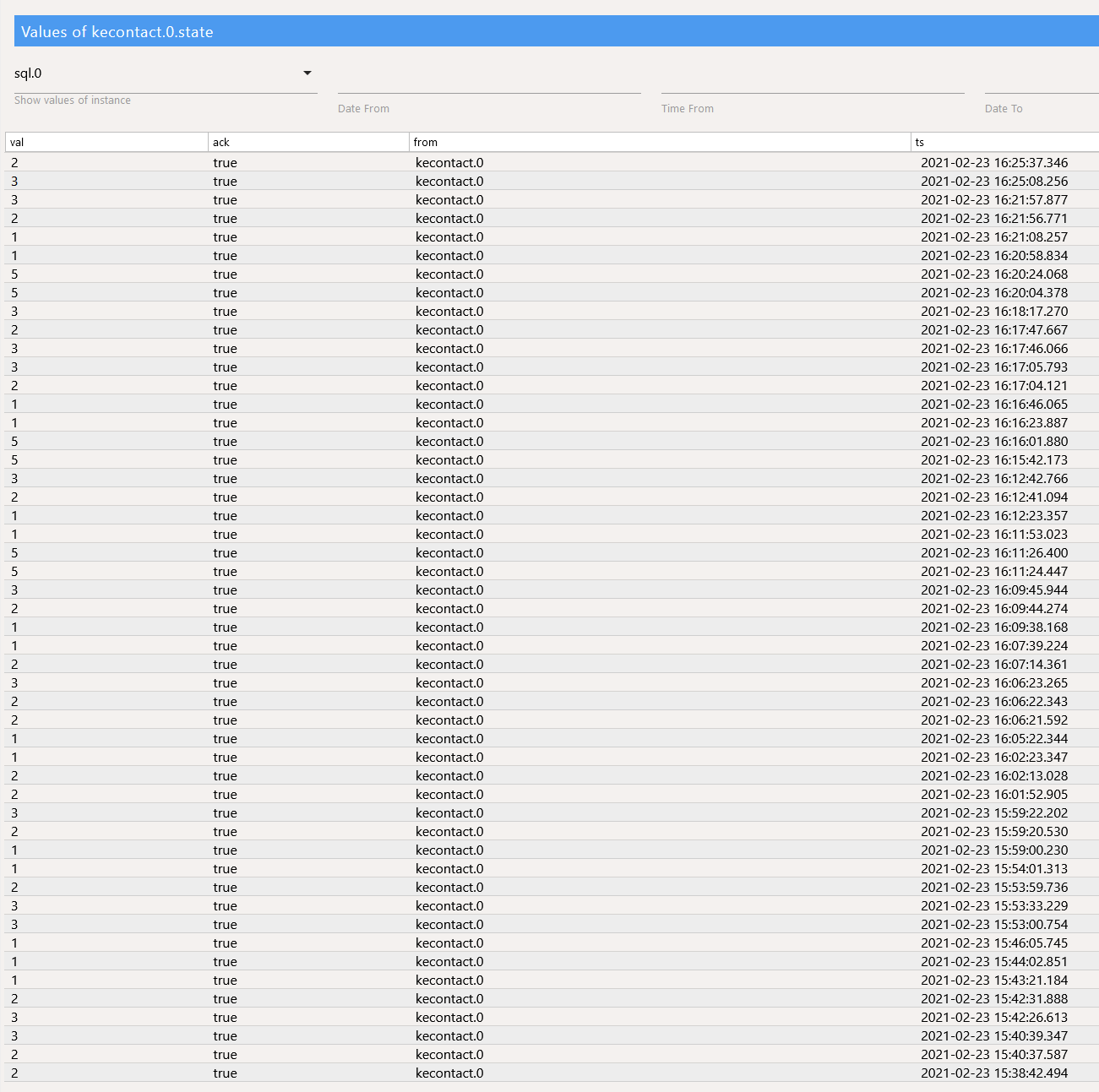This screenshot has height=1092, width=1099.
Task: Select timestamp 2021-02-23 16:07:39.224
Action: pyautogui.click(x=994, y=646)
